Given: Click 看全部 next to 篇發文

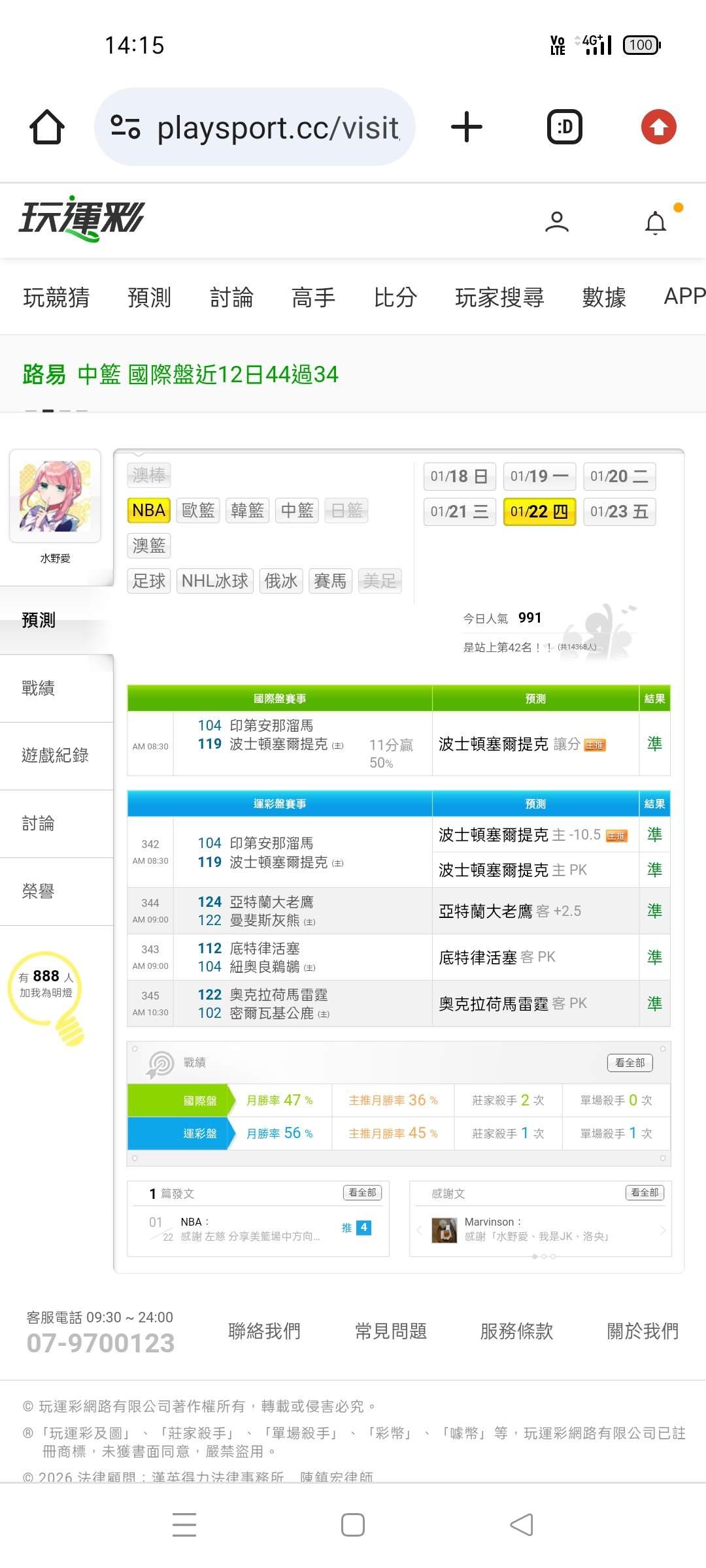Looking at the screenshot, I should [x=362, y=1193].
